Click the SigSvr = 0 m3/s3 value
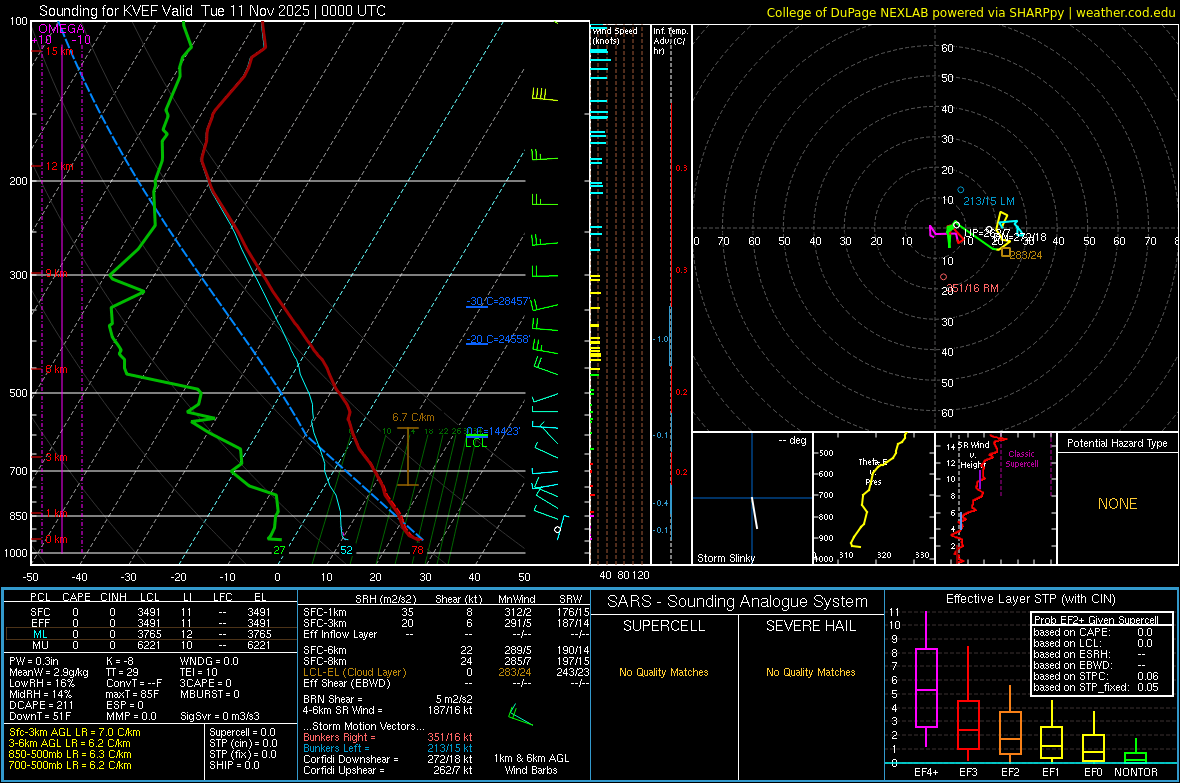1180x783 pixels. (220, 716)
